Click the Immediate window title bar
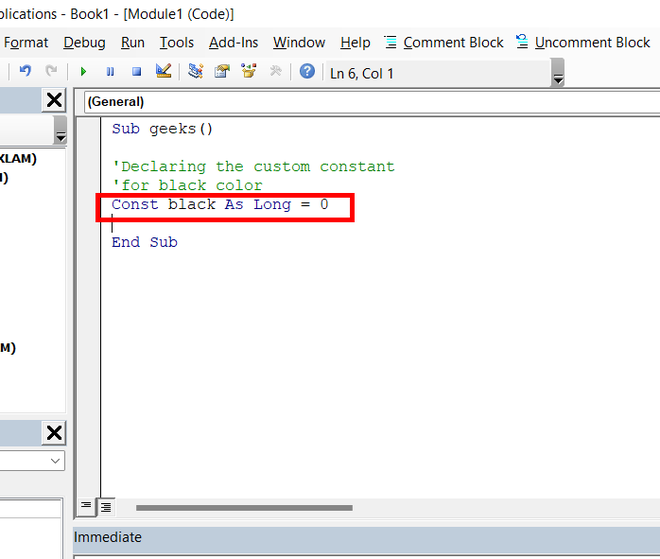Screen dimensions: 660x559 pos(366,538)
